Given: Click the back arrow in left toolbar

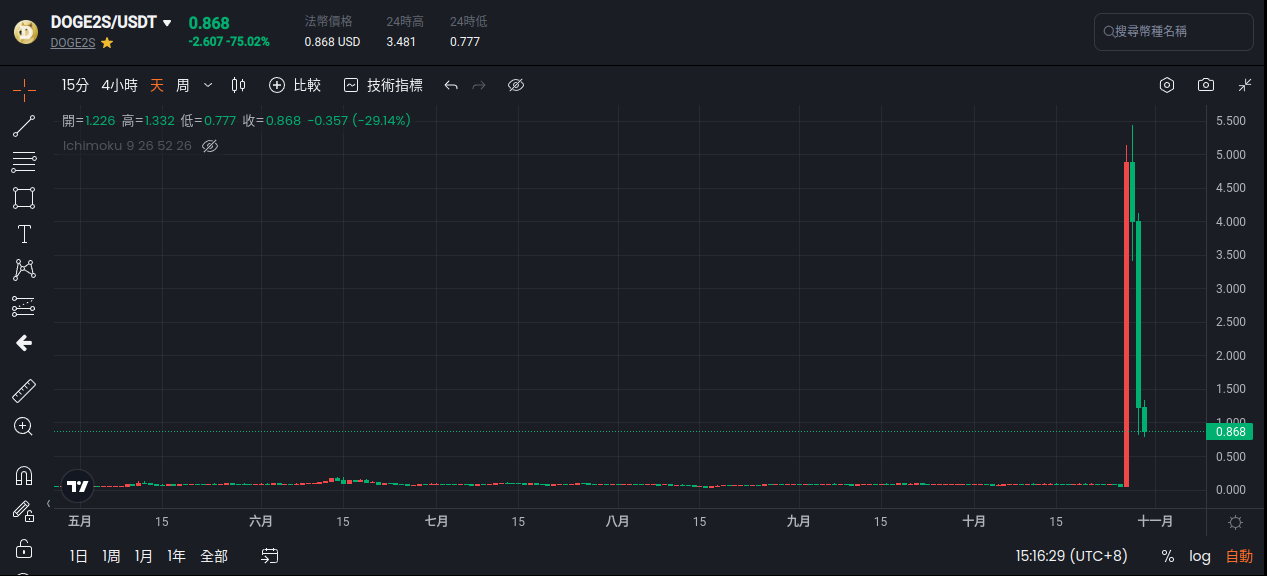Looking at the screenshot, I should tap(24, 343).
